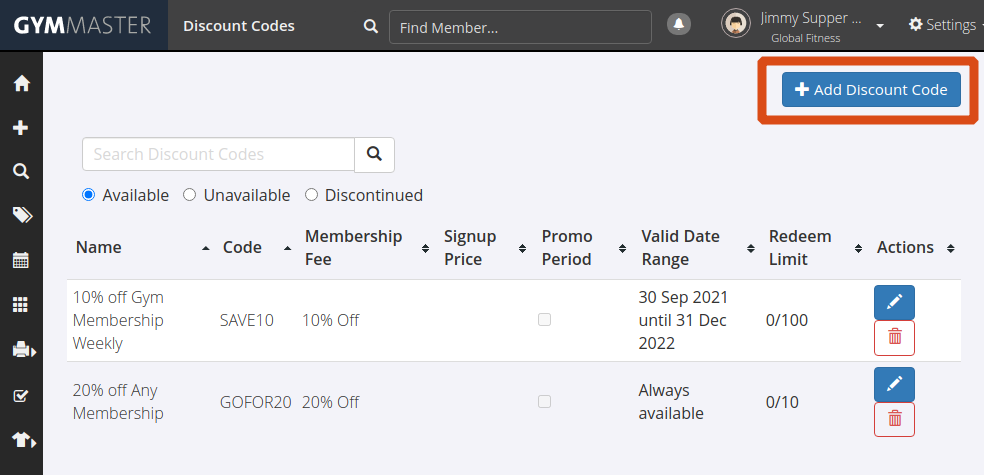This screenshot has width=984, height=475.
Task: Toggle Promo Period checkbox for SAVE10
Action: click(544, 320)
